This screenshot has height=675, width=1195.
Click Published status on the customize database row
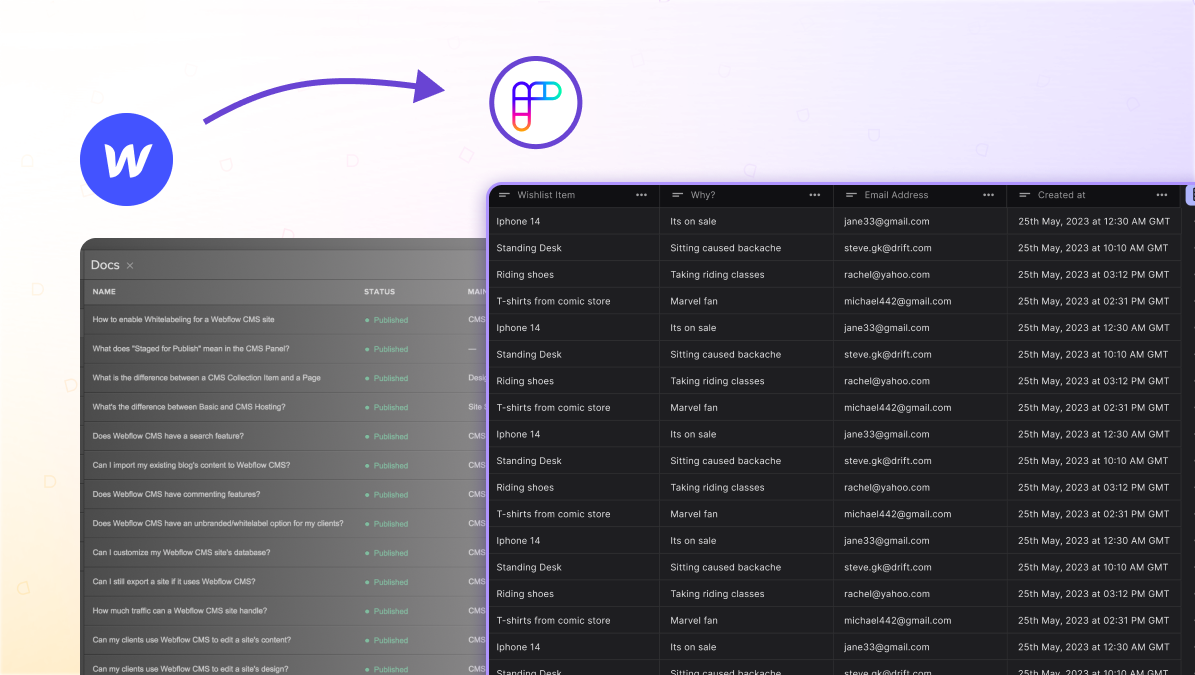386,553
